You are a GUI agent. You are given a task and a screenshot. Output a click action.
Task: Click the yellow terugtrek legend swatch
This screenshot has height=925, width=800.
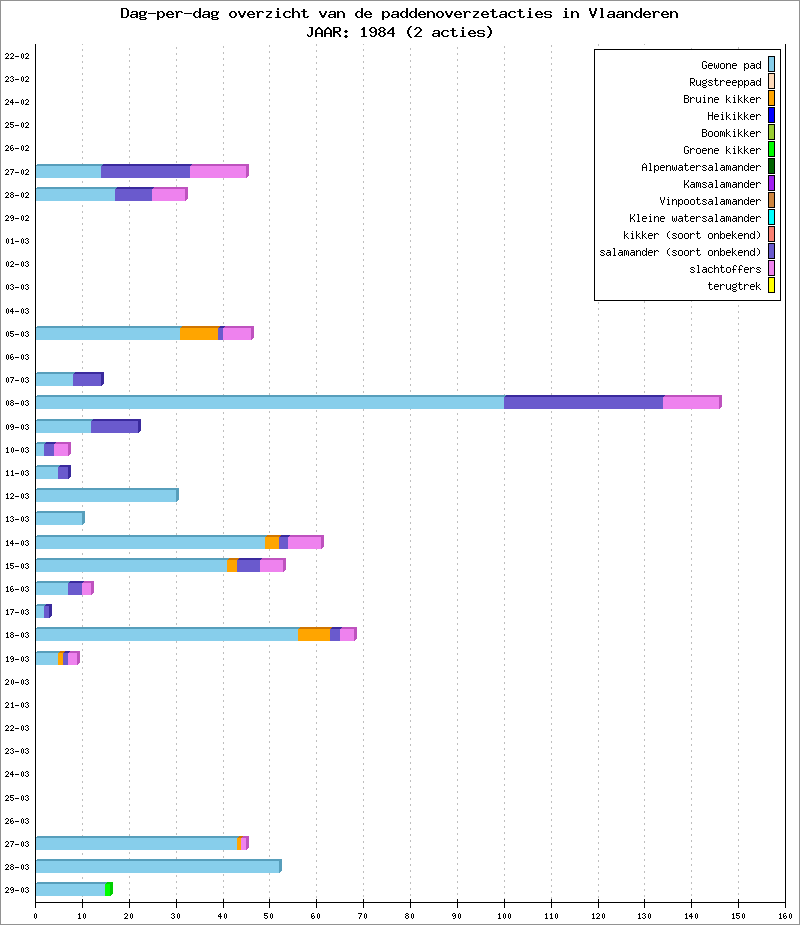(x=771, y=286)
